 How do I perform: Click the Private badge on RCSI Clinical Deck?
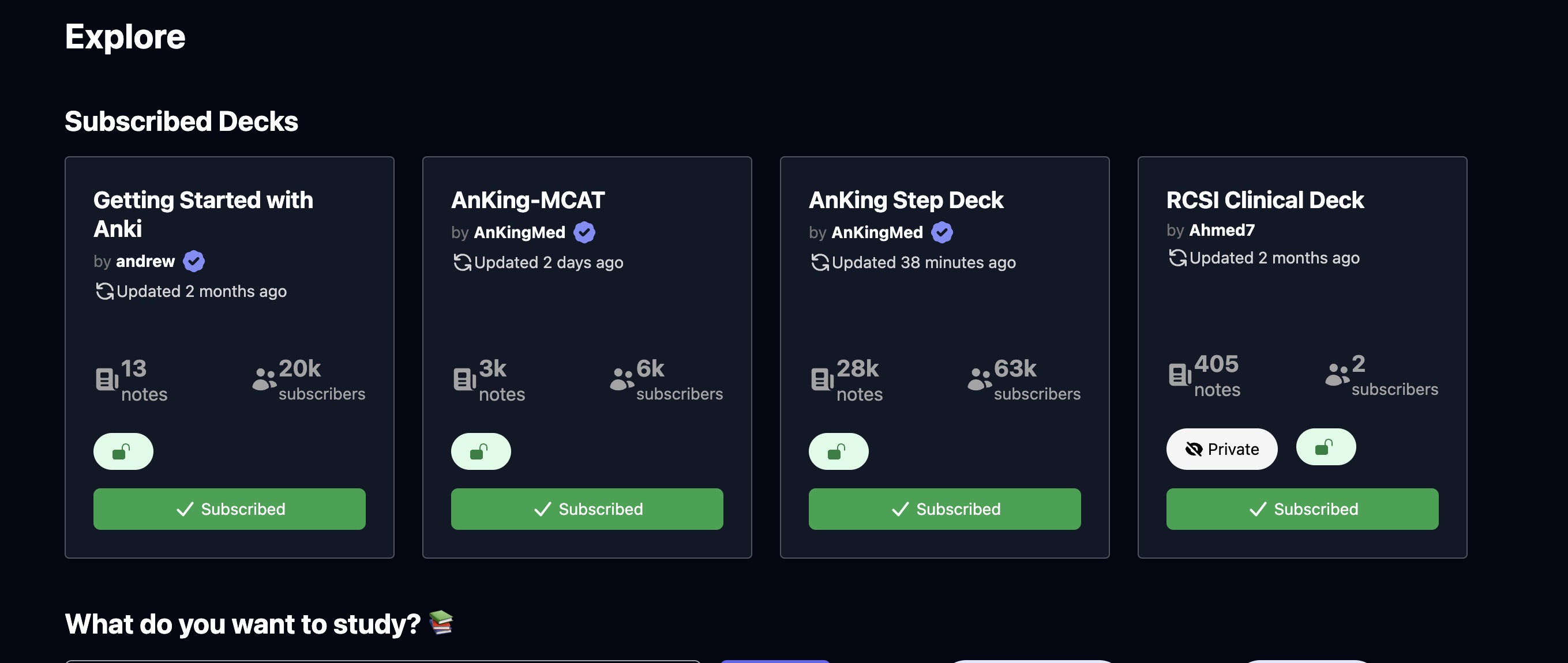[1222, 449]
